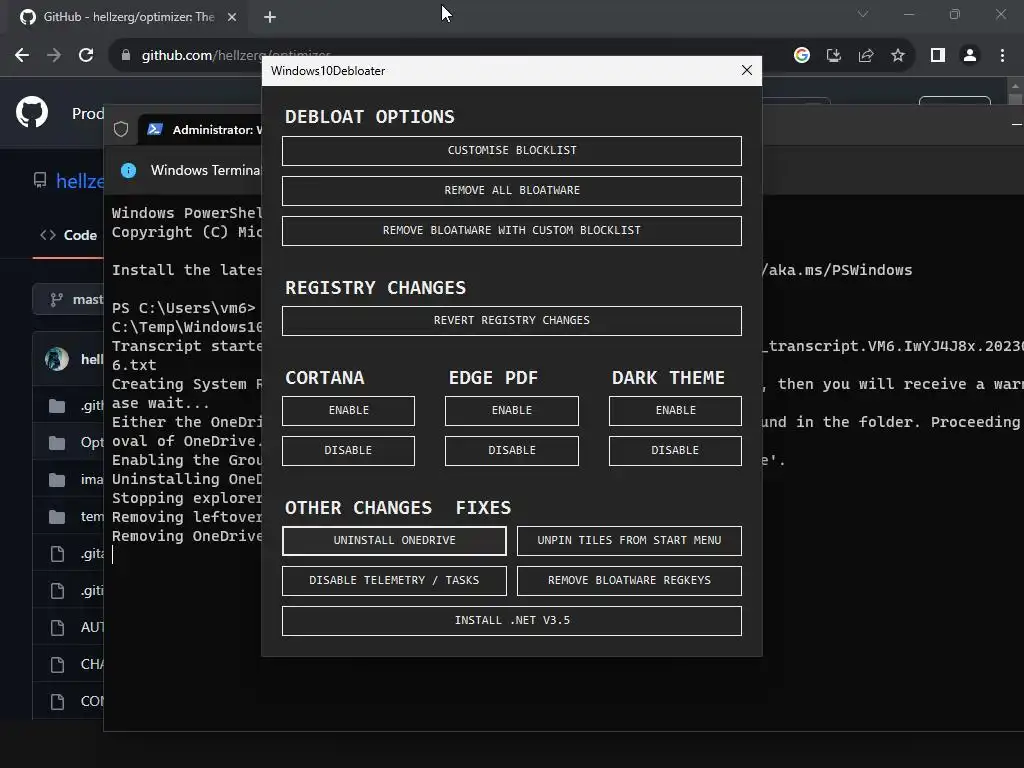Click the padlock site info icon

click(x=126, y=55)
